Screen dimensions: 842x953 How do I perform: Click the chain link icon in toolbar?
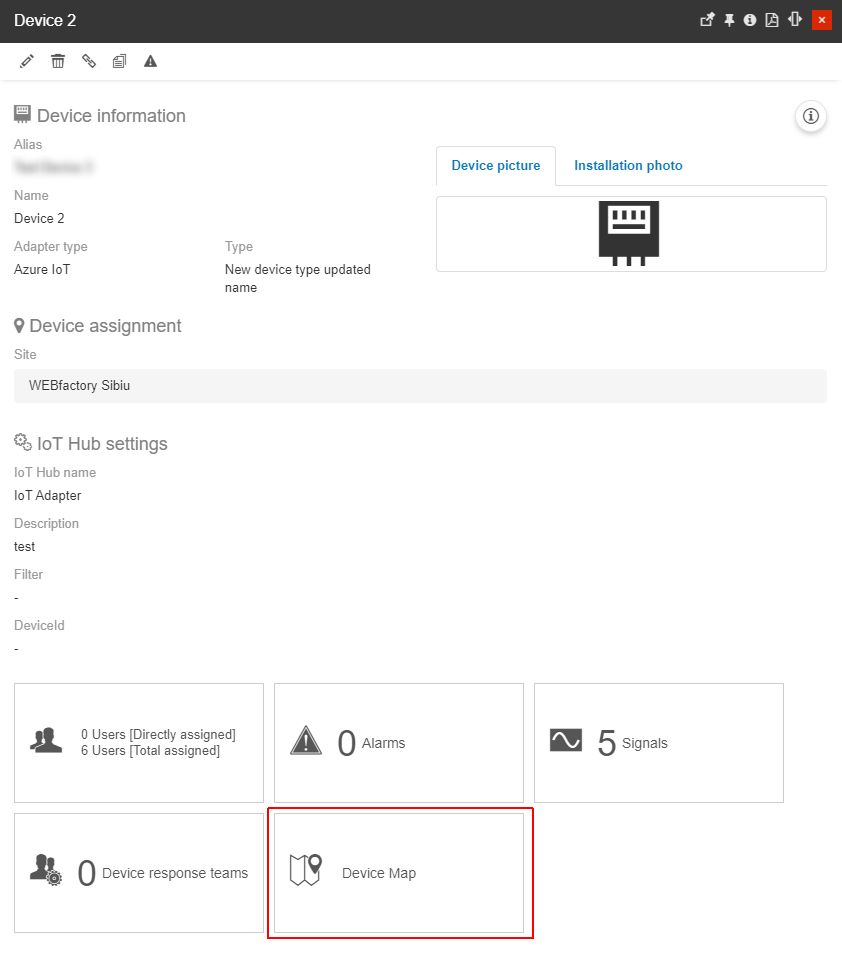(89, 61)
